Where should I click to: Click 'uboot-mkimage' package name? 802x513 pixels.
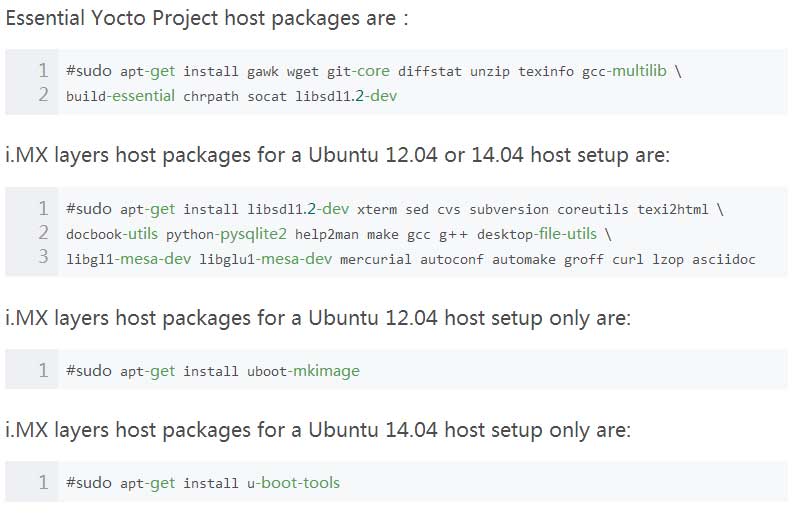coord(303,371)
